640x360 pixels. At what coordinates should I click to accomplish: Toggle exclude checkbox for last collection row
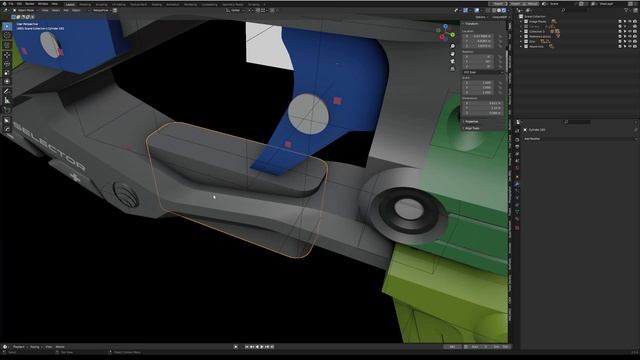coord(620,46)
